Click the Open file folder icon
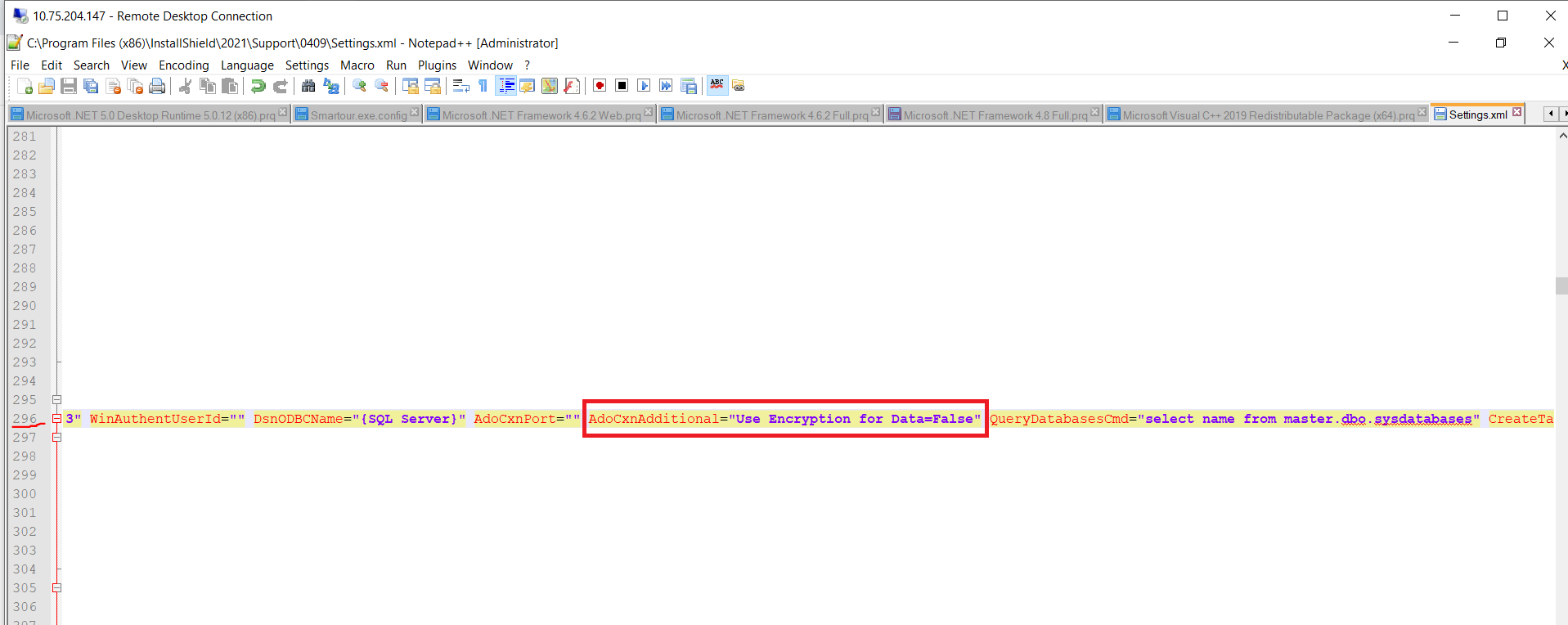 [47, 86]
